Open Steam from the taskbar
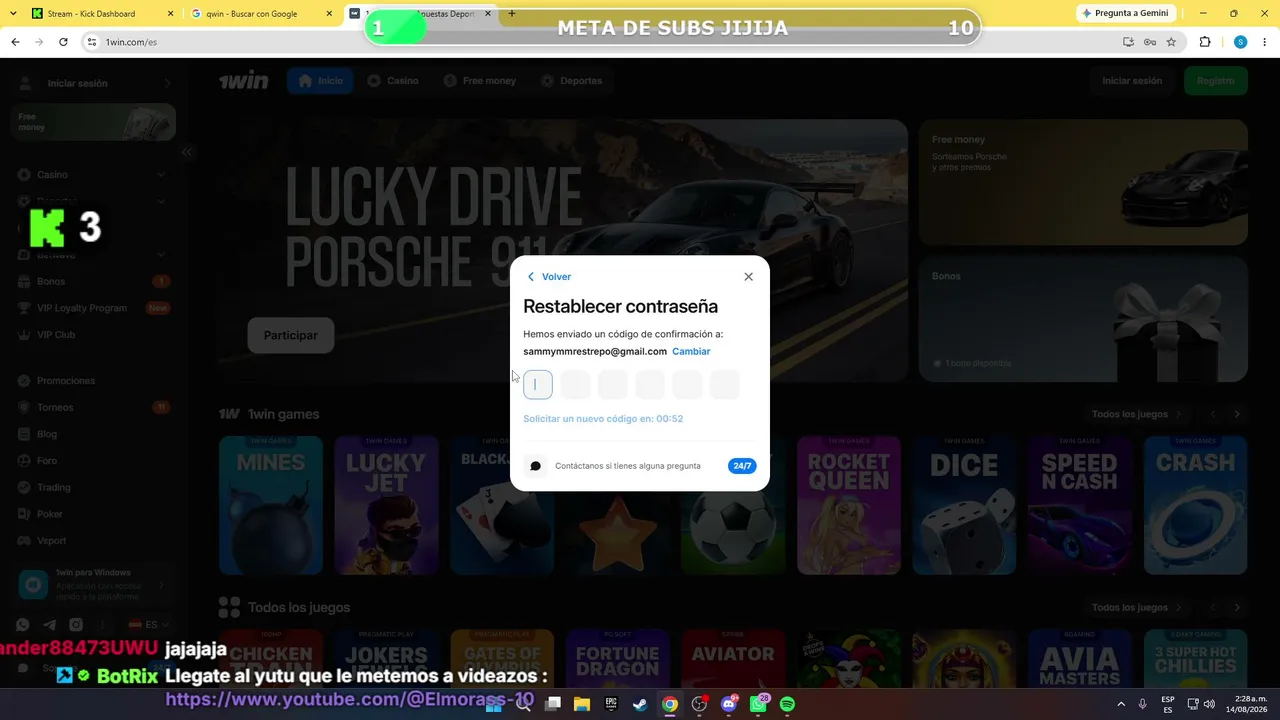The image size is (1280, 720). click(640, 704)
